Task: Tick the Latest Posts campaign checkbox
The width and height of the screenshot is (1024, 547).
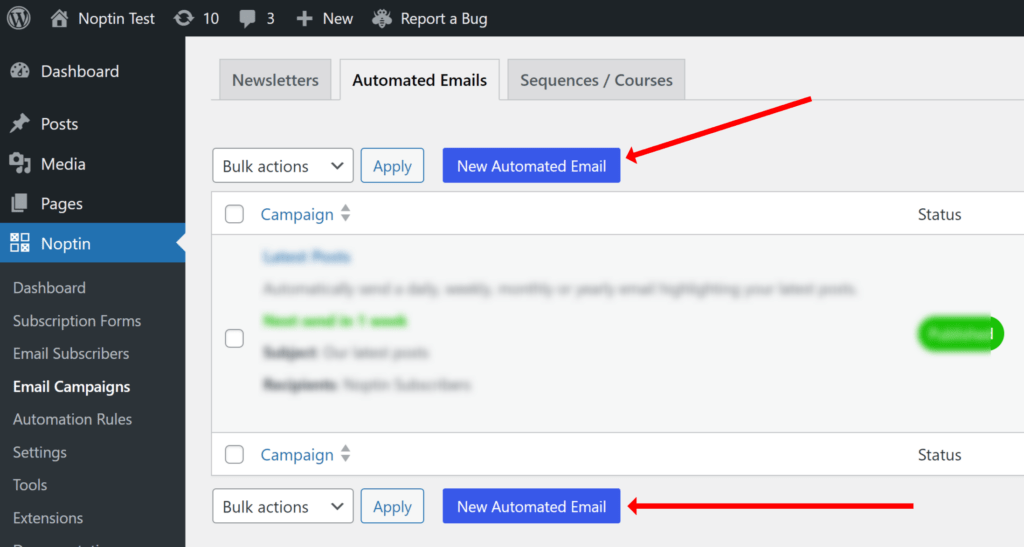Action: (234, 338)
